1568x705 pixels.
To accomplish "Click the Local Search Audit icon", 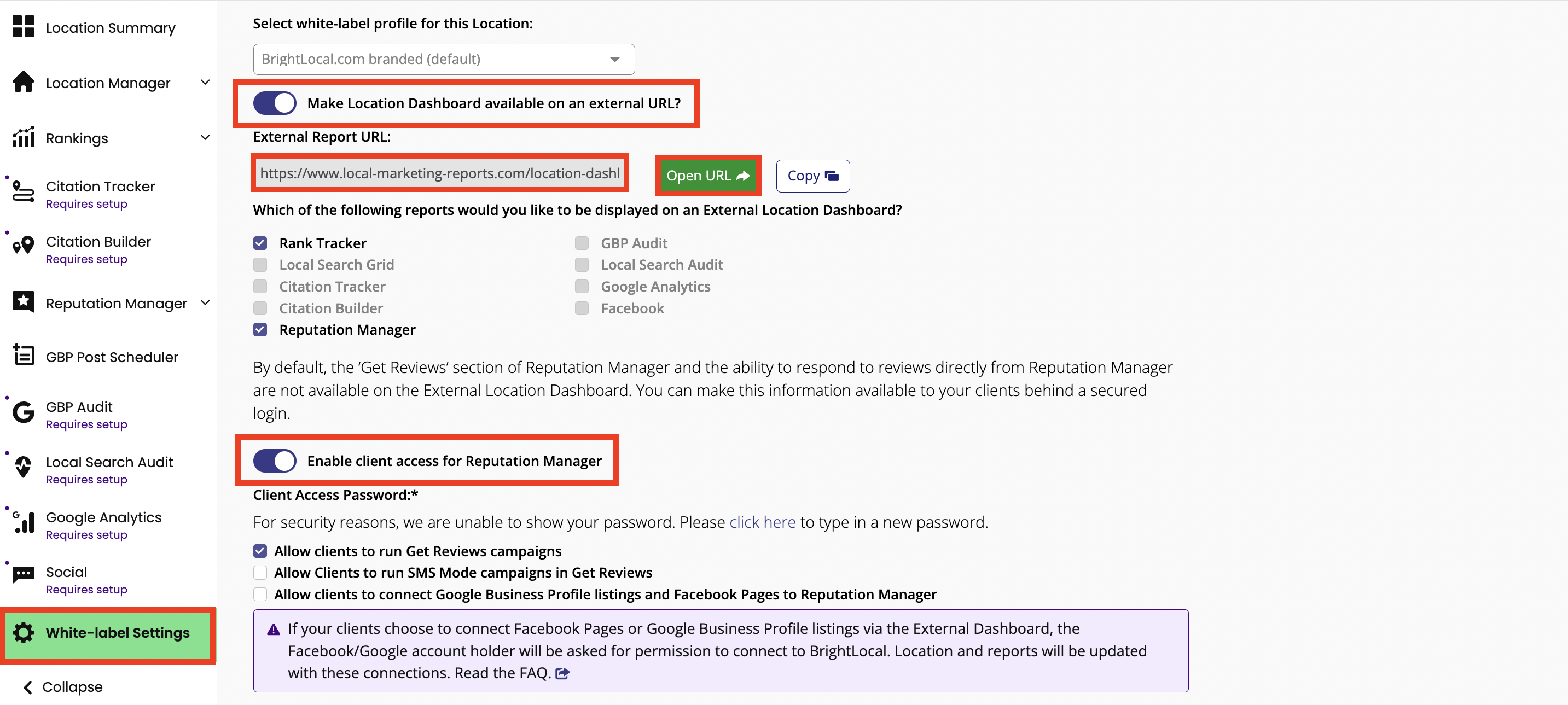I will point(23,467).
